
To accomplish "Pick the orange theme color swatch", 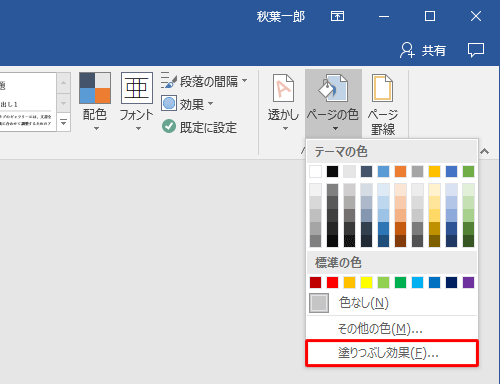I will point(400,172).
